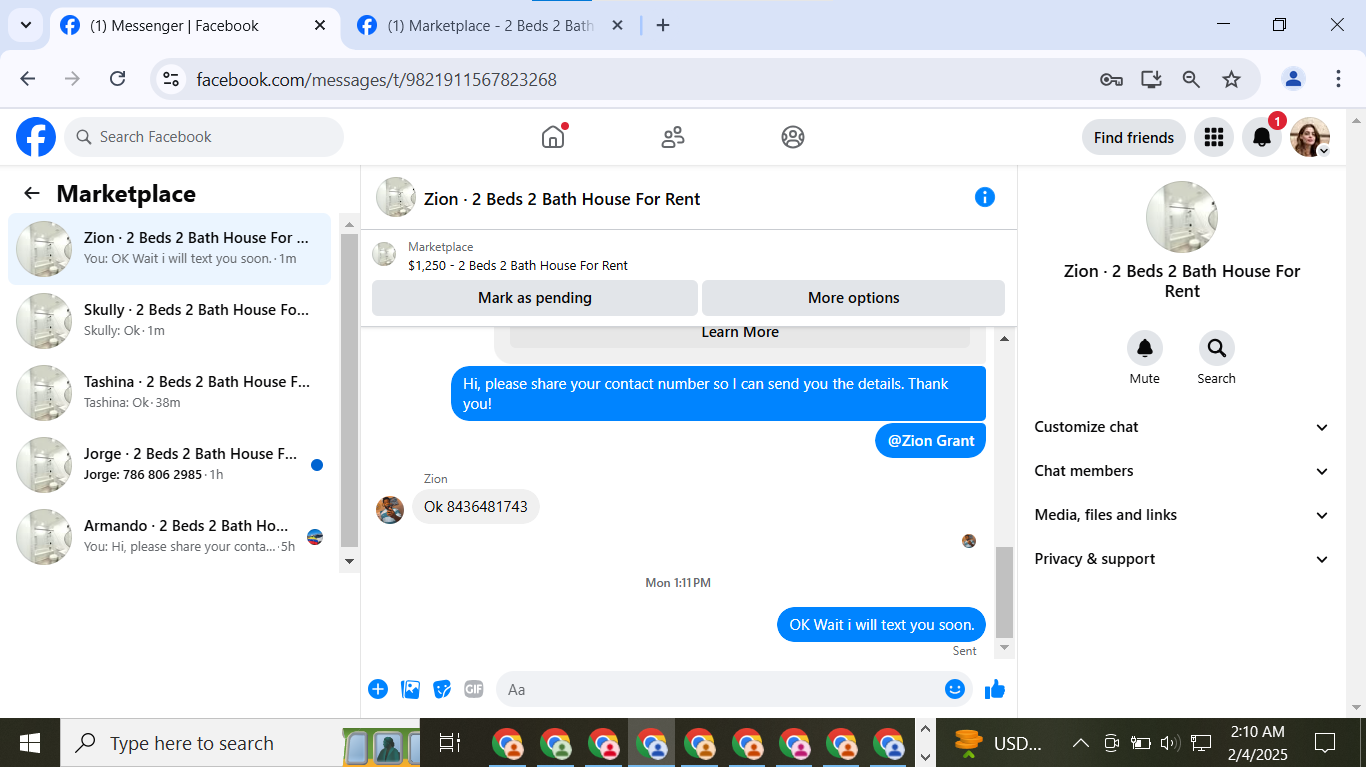Open more actions plus icon in composer
The image size is (1366, 767).
pos(378,689)
